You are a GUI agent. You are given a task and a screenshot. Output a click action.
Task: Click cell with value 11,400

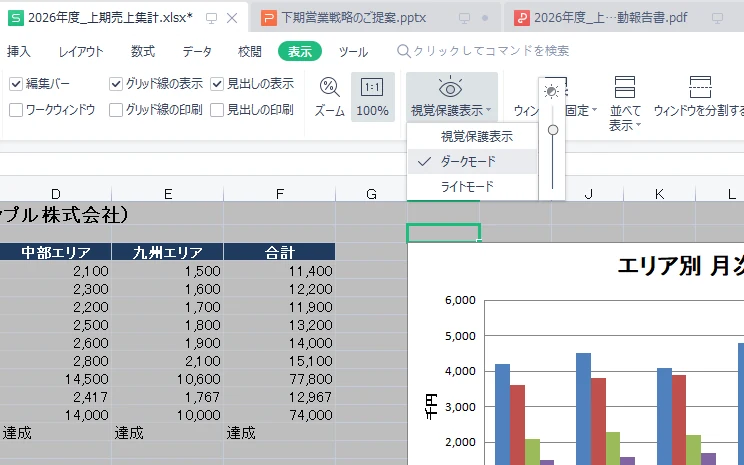tap(279, 271)
